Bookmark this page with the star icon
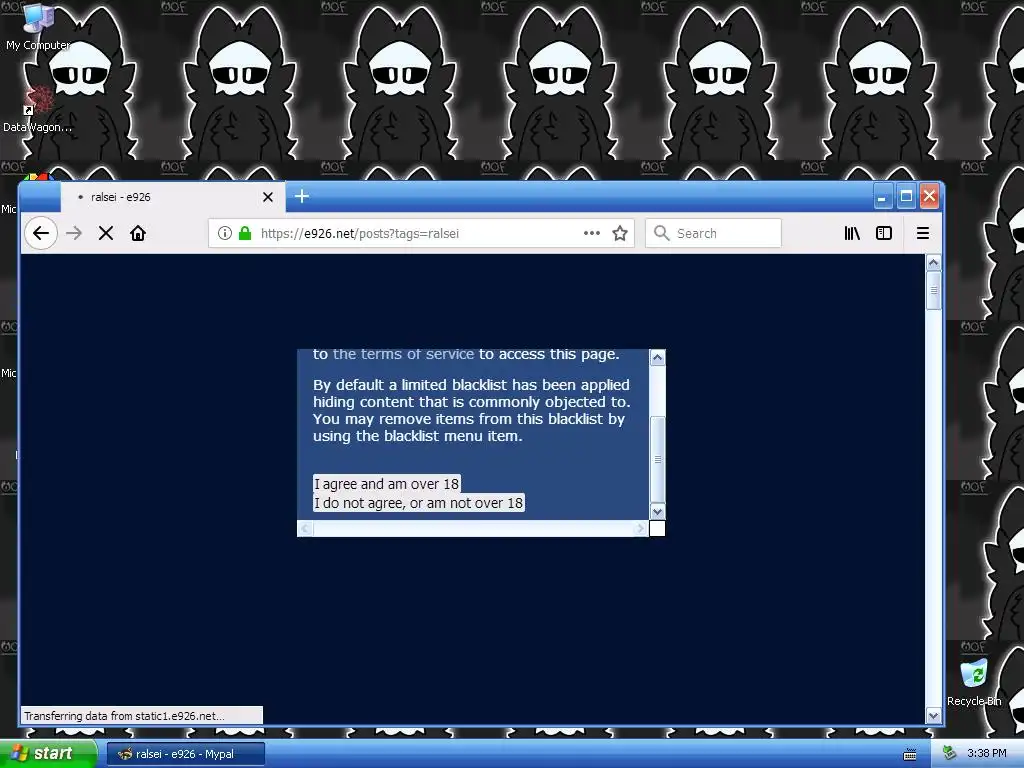The image size is (1024, 768). coord(620,233)
